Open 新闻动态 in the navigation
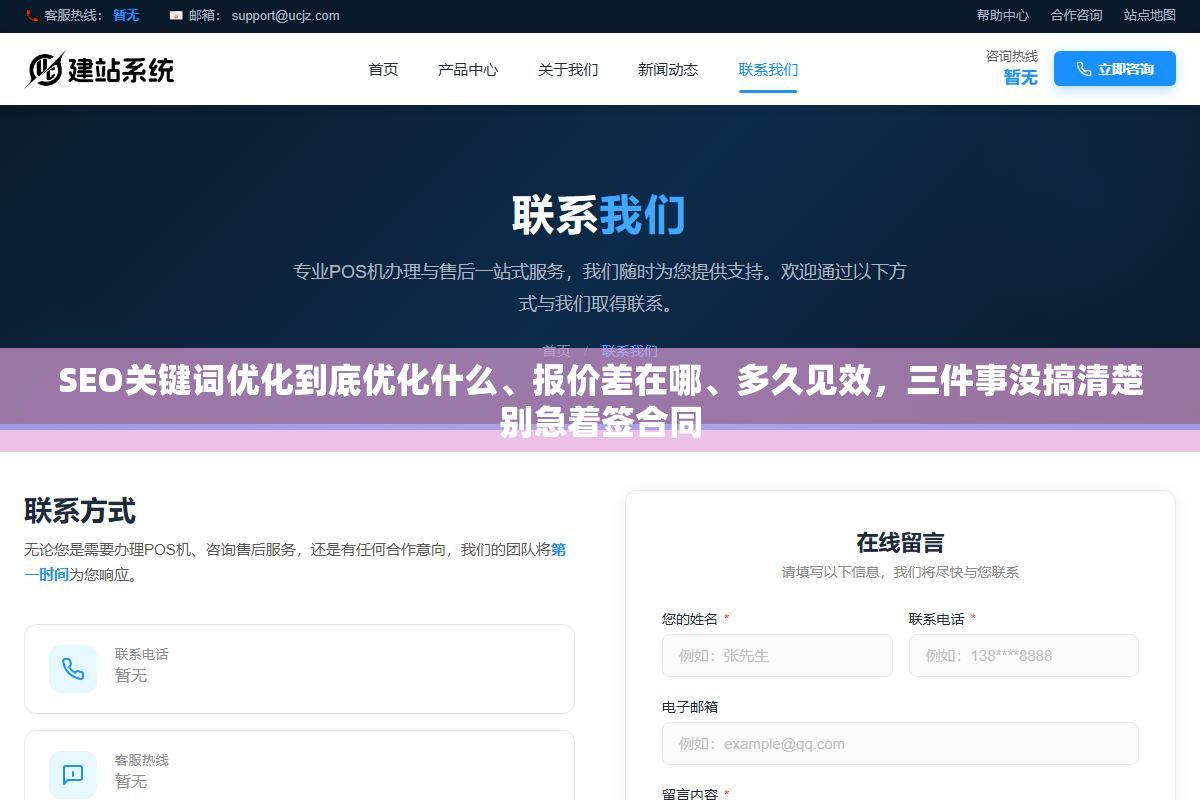The width and height of the screenshot is (1200, 800). point(668,69)
